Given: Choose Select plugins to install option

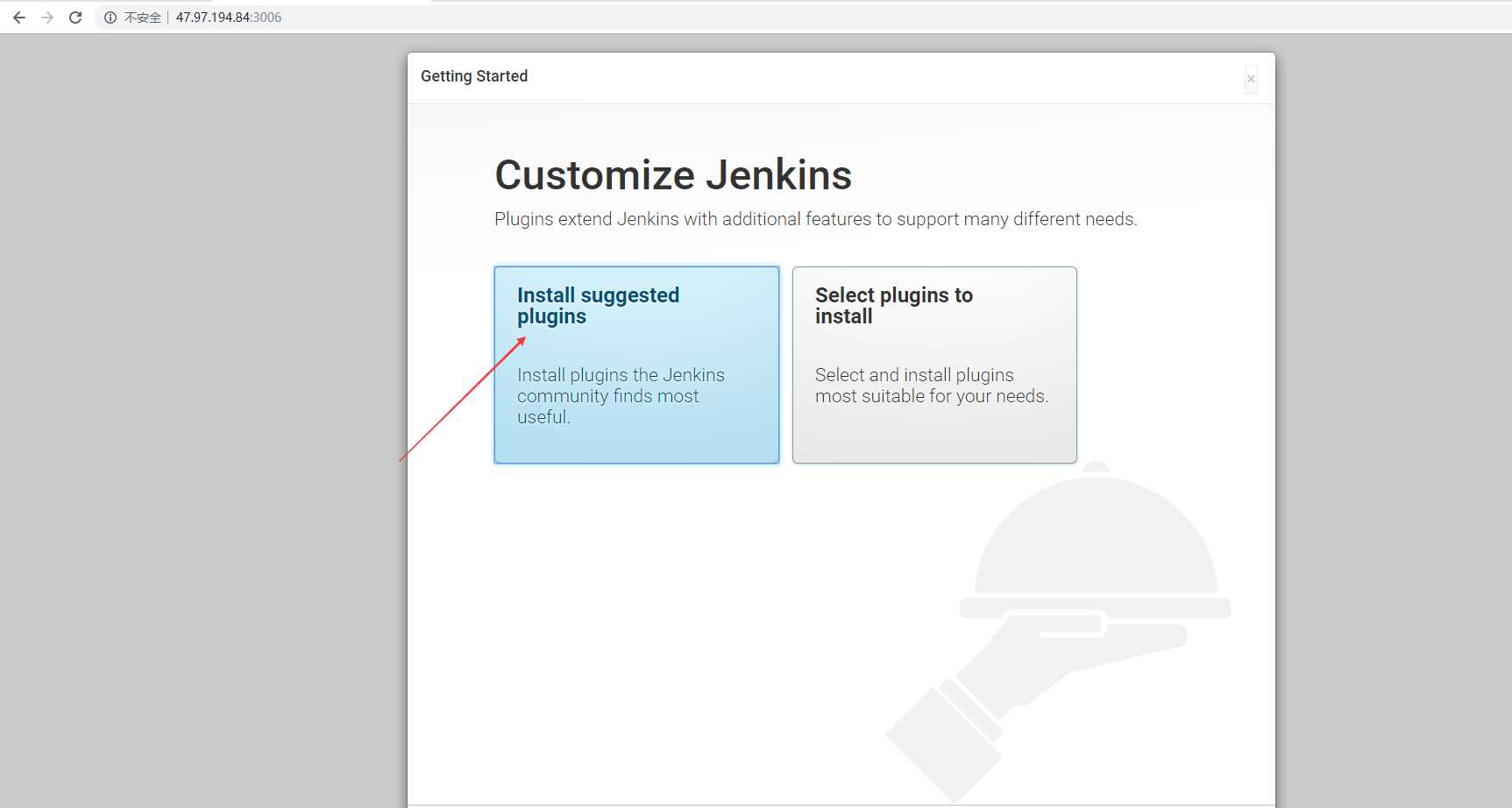Looking at the screenshot, I should pyautogui.click(x=934, y=365).
